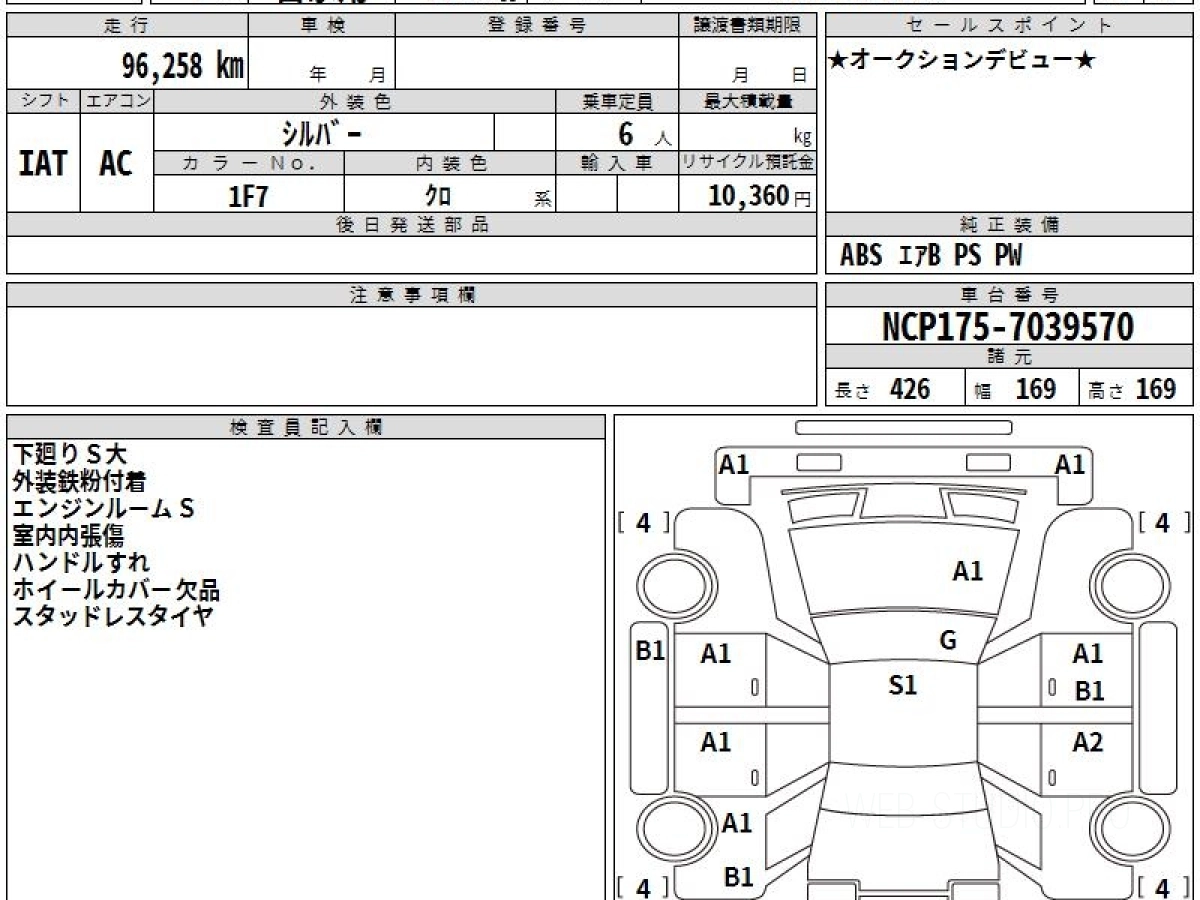The height and width of the screenshot is (900, 1200).
Task: Click the セールスポイント header
Action: coord(1009,26)
